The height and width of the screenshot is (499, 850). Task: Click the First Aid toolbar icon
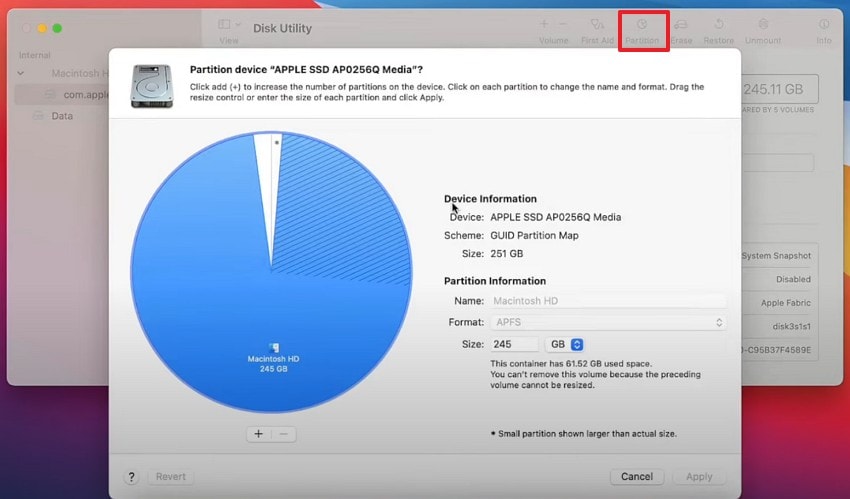pyautogui.click(x=597, y=24)
